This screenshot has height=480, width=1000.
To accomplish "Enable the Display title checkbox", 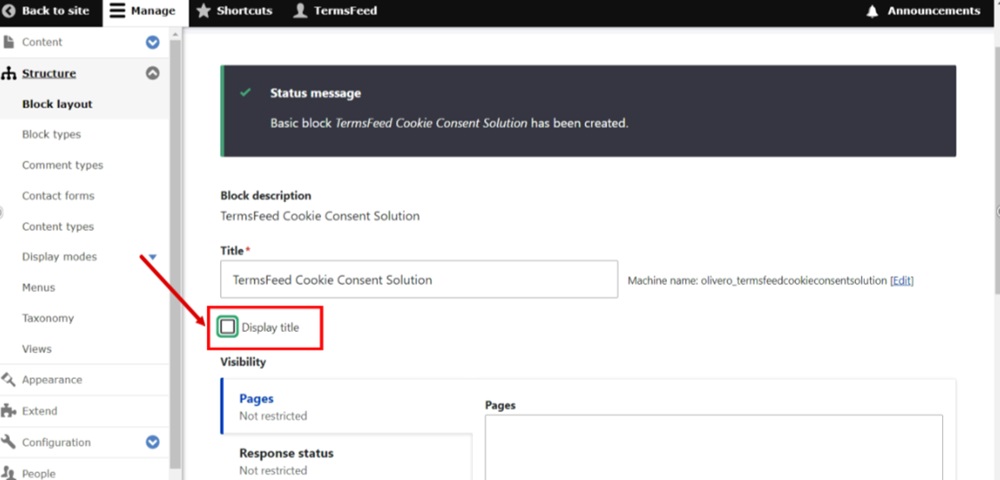I will pyautogui.click(x=228, y=328).
